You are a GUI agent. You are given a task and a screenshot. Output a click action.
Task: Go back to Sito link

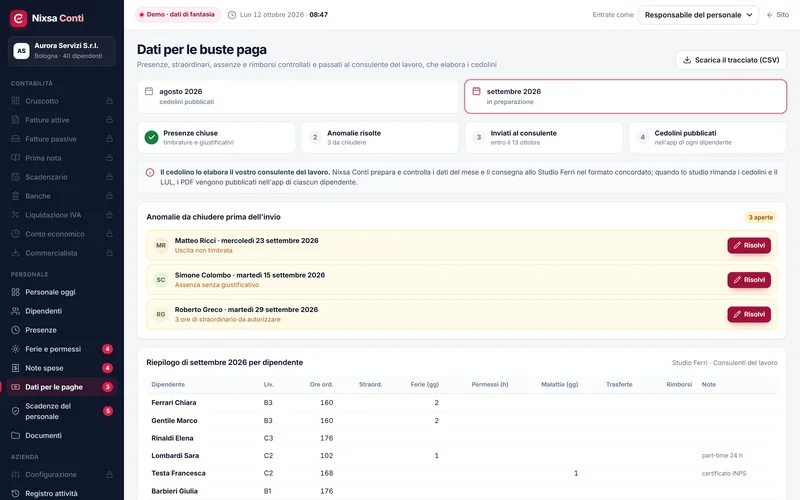tap(778, 15)
